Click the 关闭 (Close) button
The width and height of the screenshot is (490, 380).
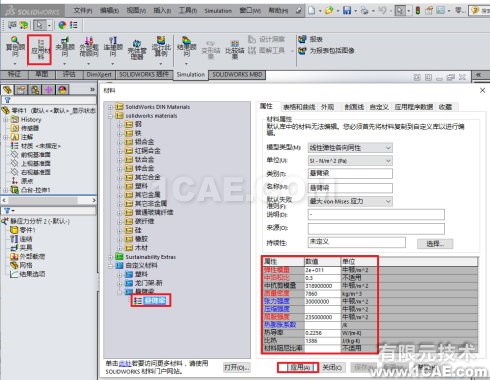click(x=332, y=367)
